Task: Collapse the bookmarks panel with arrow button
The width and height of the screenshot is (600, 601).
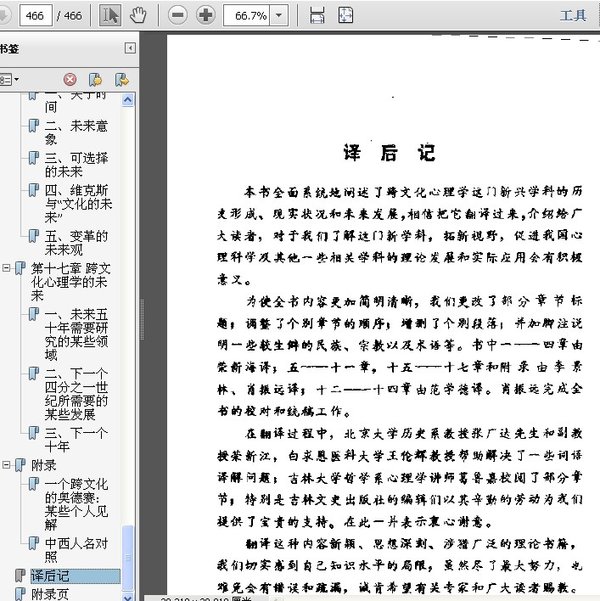Action: (x=130, y=48)
